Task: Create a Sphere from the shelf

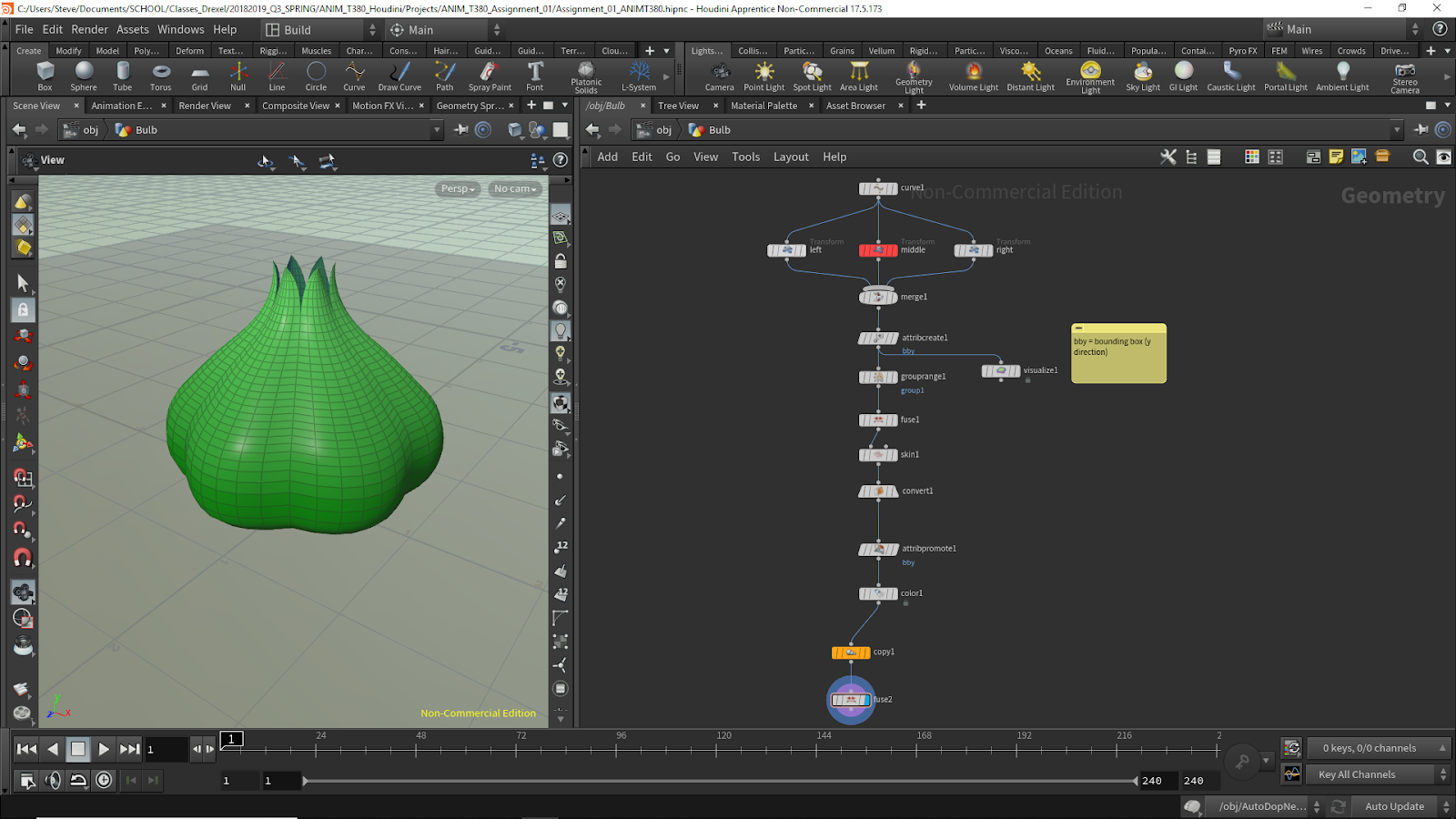Action: [x=84, y=76]
